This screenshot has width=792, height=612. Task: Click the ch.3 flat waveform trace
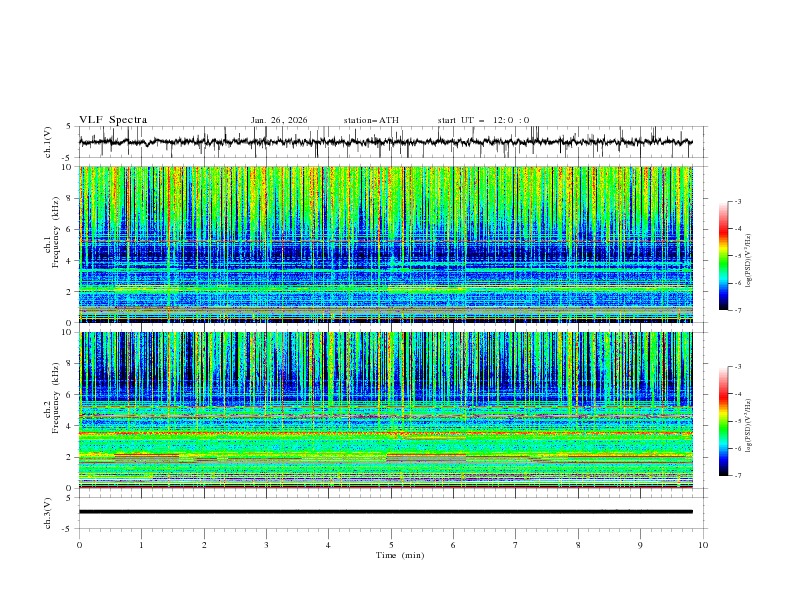[x=386, y=512]
